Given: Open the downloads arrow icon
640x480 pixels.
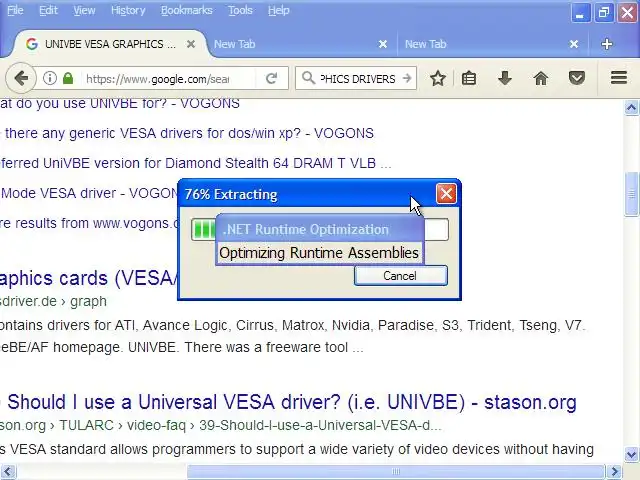Looking at the screenshot, I should click(505, 78).
